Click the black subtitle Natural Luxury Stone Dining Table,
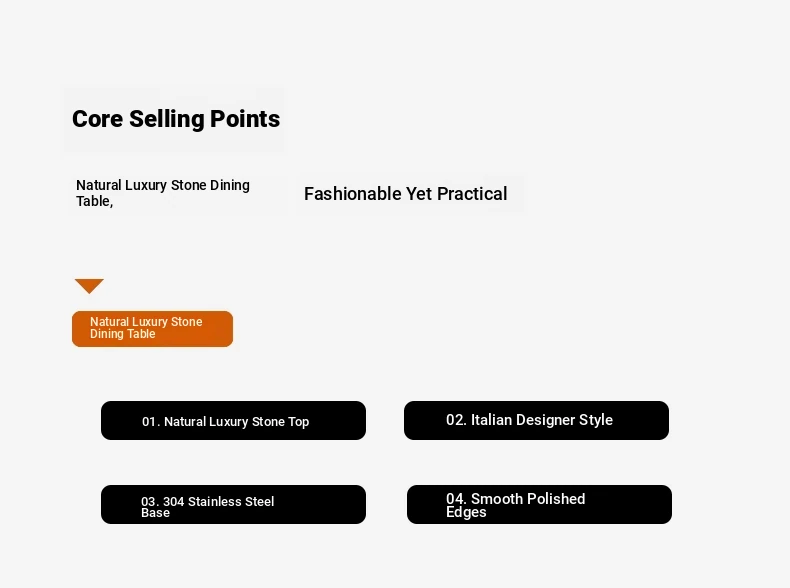 point(163,193)
